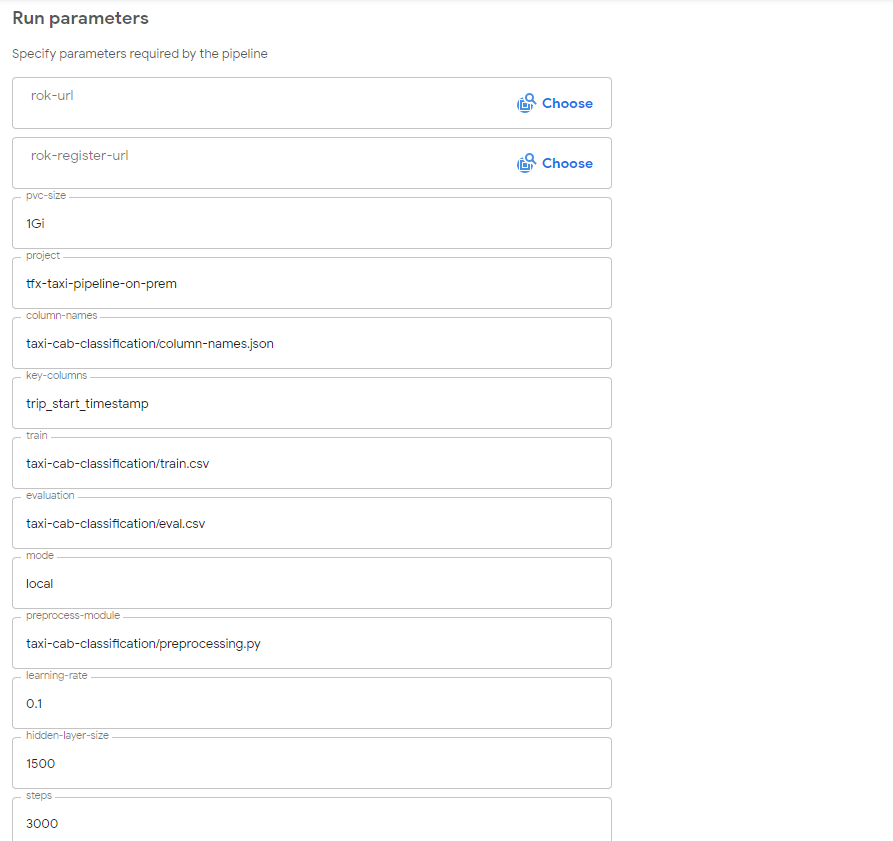893x841 pixels.
Task: Click the Choose label for rok-url
Action: point(567,103)
